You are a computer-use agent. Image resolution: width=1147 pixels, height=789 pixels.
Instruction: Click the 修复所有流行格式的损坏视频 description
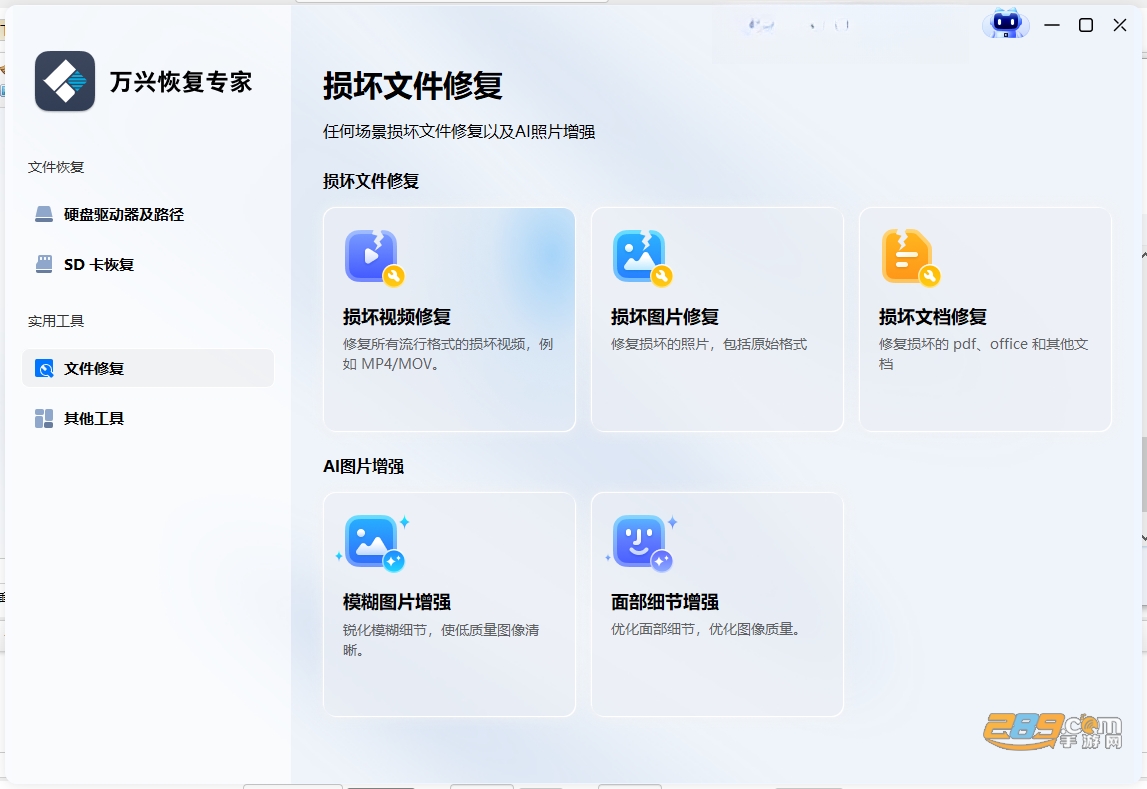pos(448,354)
